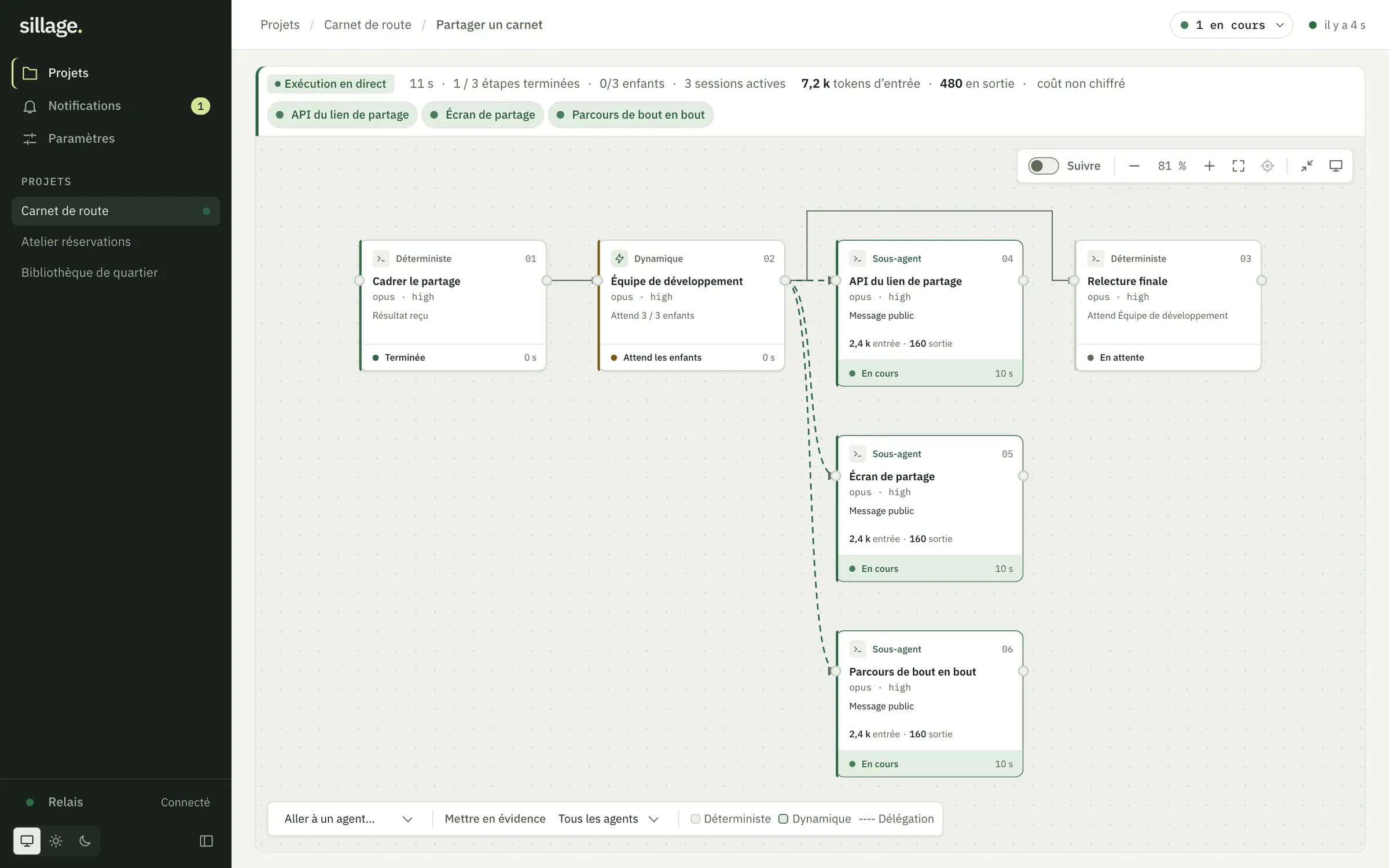This screenshot has width=1389, height=868.
Task: Click 'API du lien de partage' session chip
Action: [x=343, y=115]
